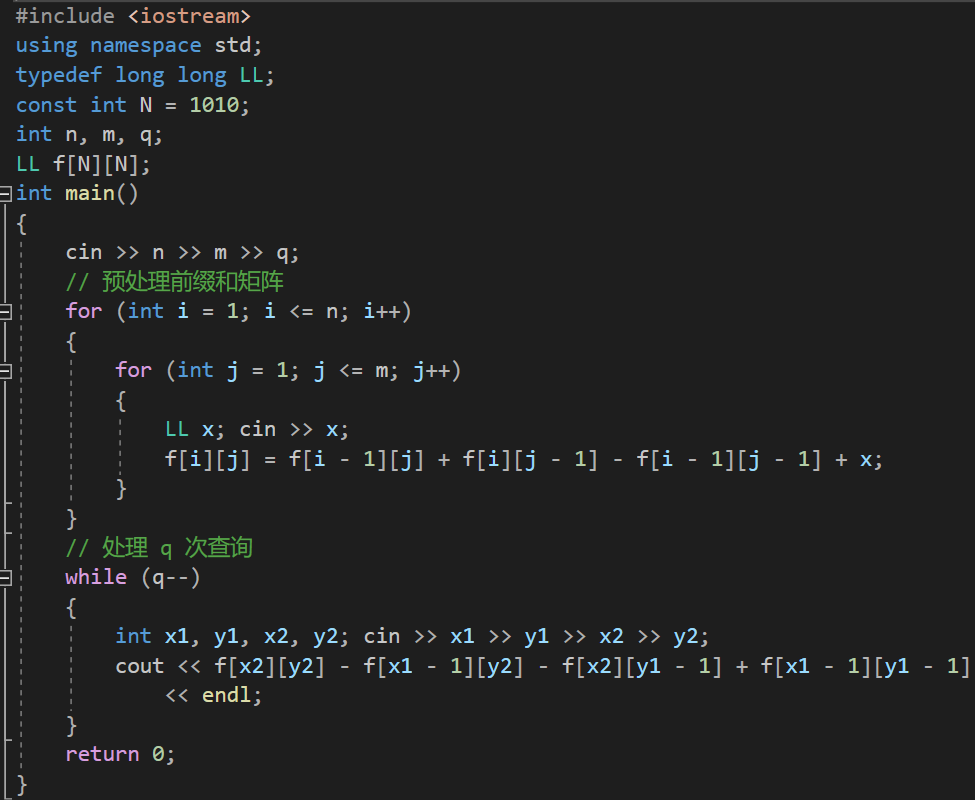Screen dimensions: 975x800
Task: Click the 'LL x; cin >> x;' line
Action: click(x=257, y=430)
